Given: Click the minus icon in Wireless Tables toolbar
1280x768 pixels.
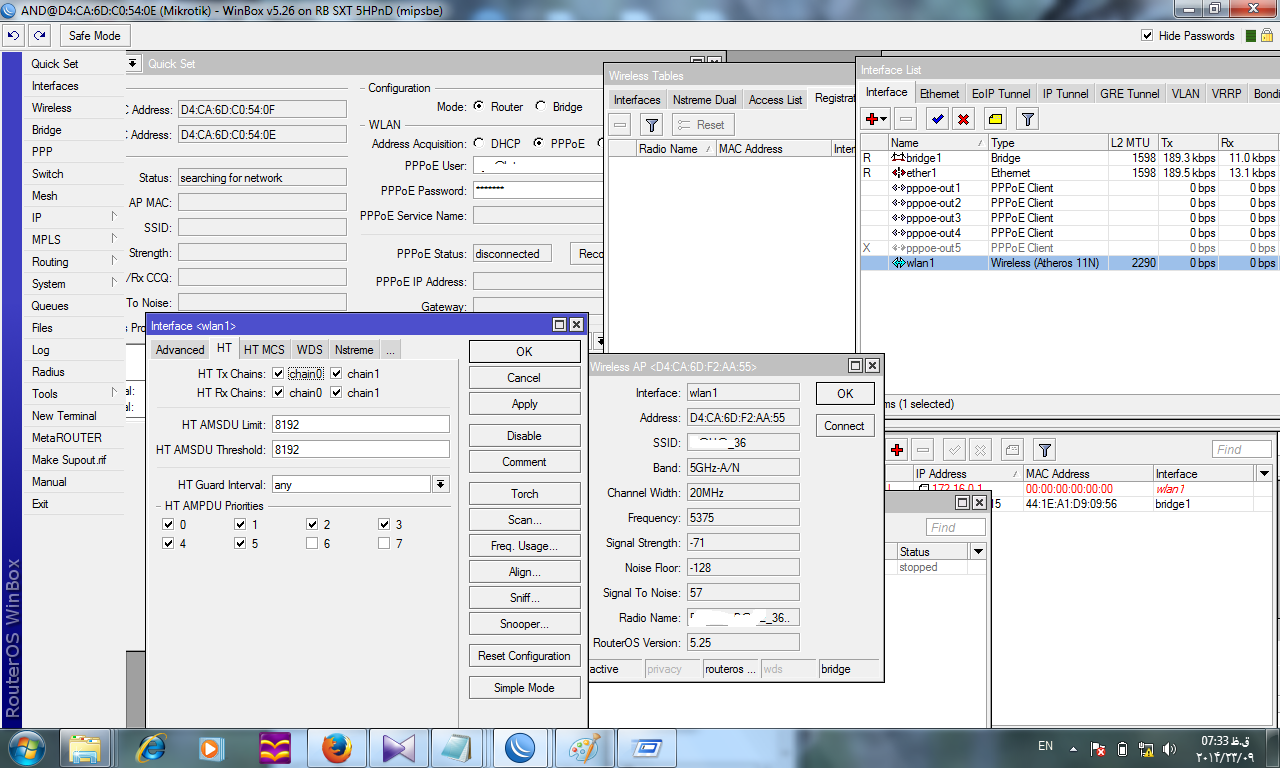Looking at the screenshot, I should pos(620,125).
